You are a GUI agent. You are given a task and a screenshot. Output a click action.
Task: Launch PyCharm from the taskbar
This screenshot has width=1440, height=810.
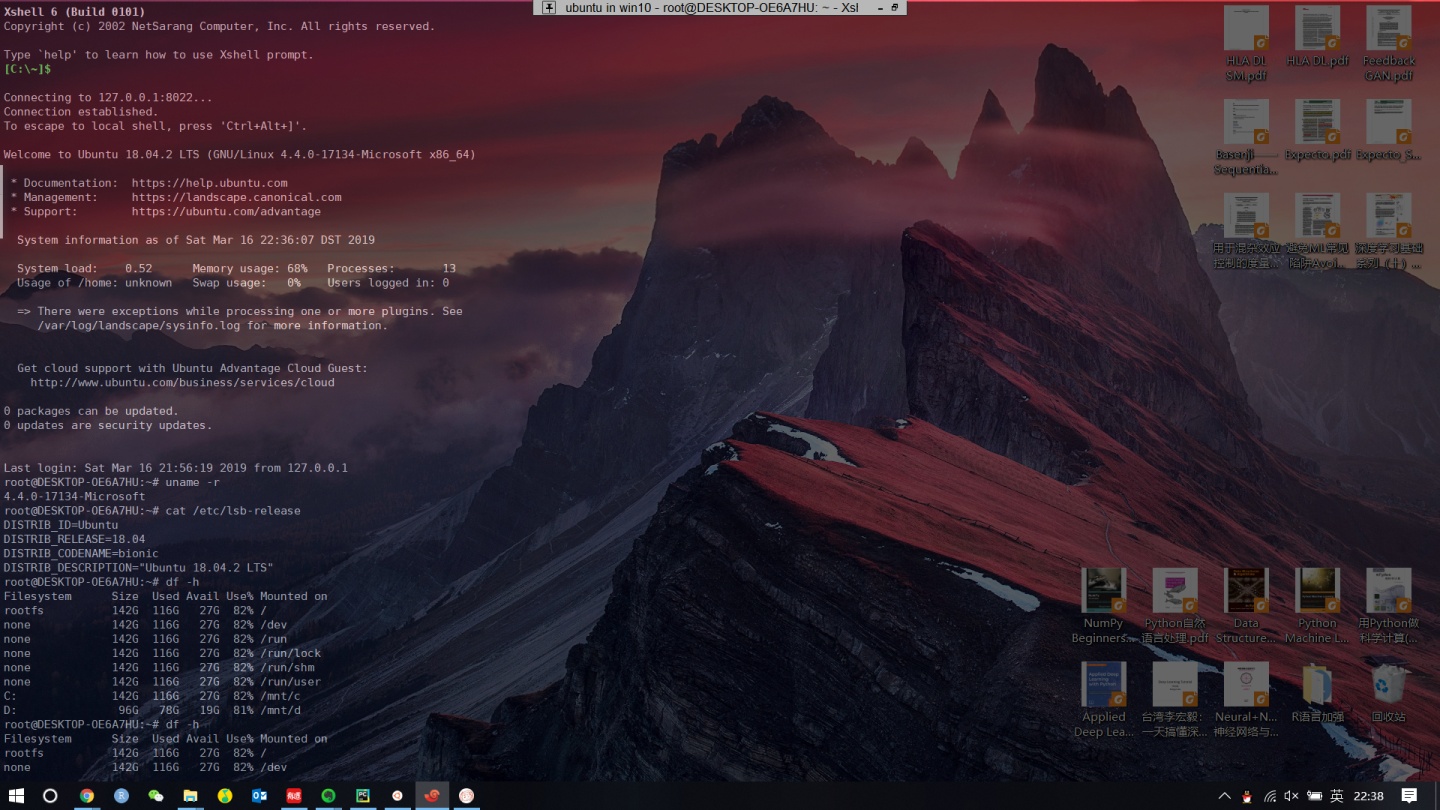363,796
